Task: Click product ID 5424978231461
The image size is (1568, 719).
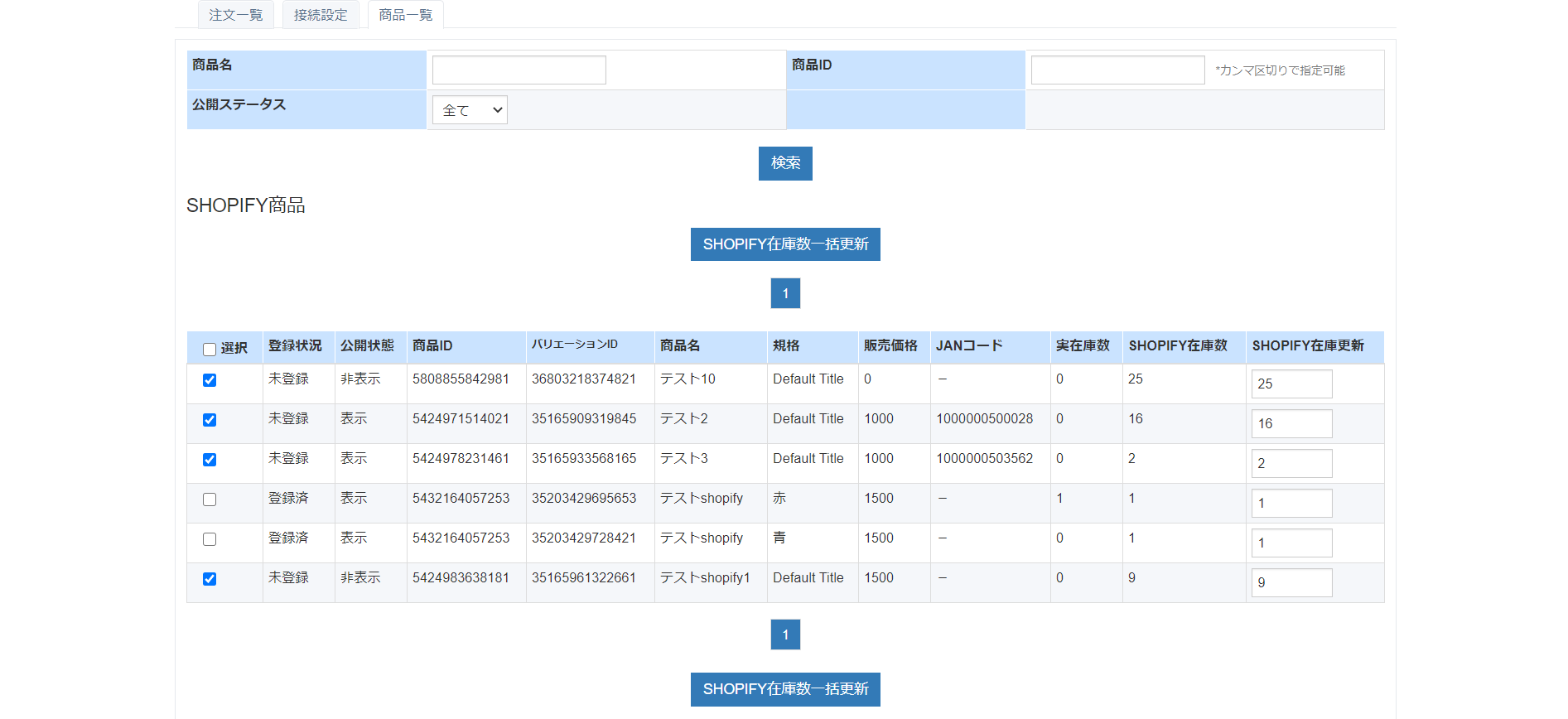Action: (461, 458)
